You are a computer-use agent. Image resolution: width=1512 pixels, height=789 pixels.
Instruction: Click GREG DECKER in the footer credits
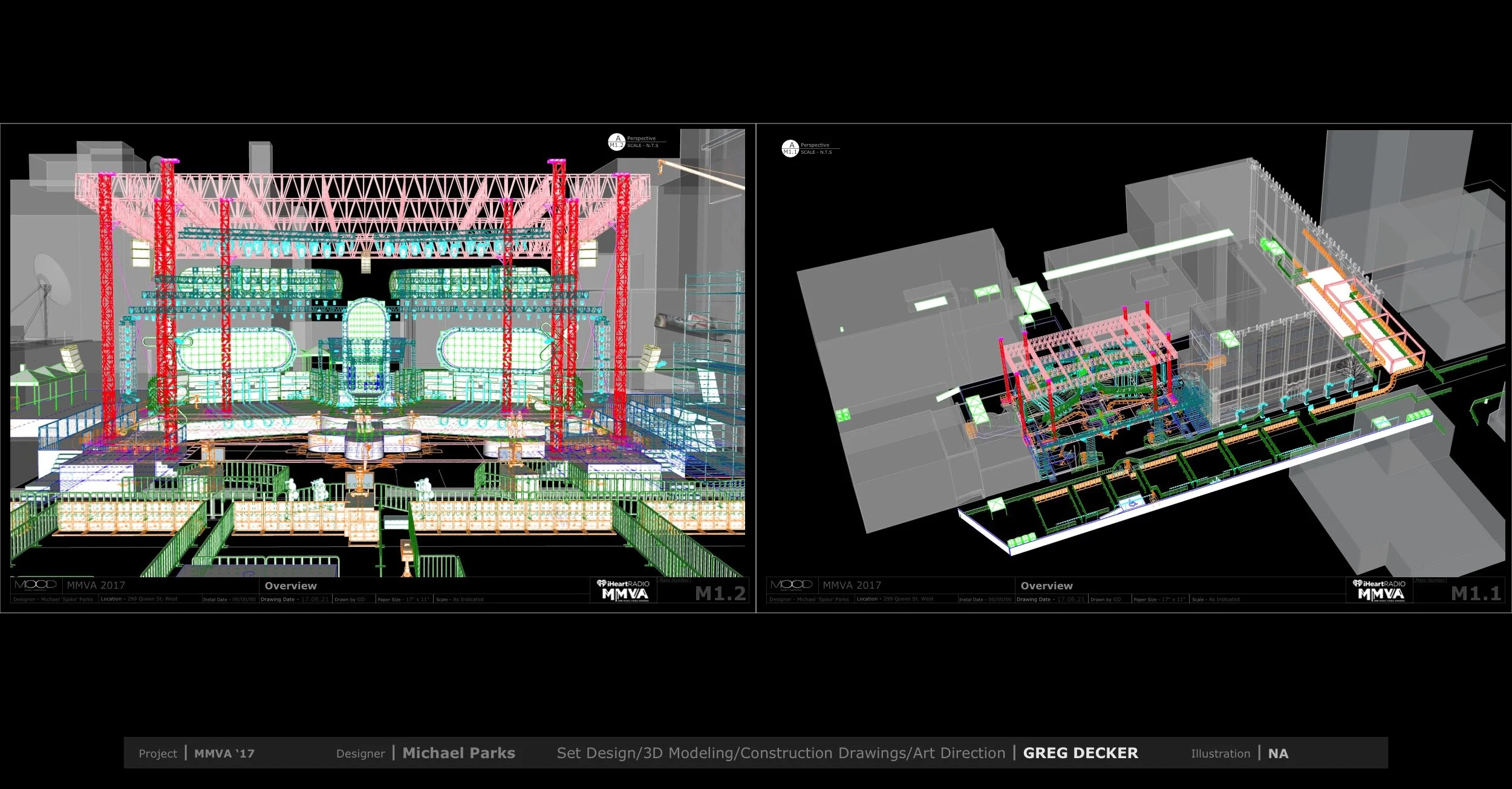tap(1080, 753)
